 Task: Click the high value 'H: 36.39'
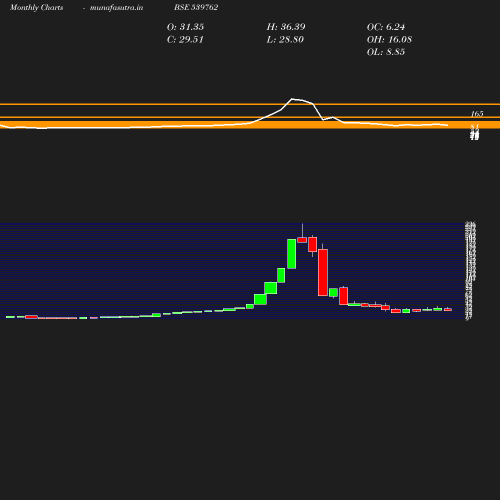click(286, 27)
